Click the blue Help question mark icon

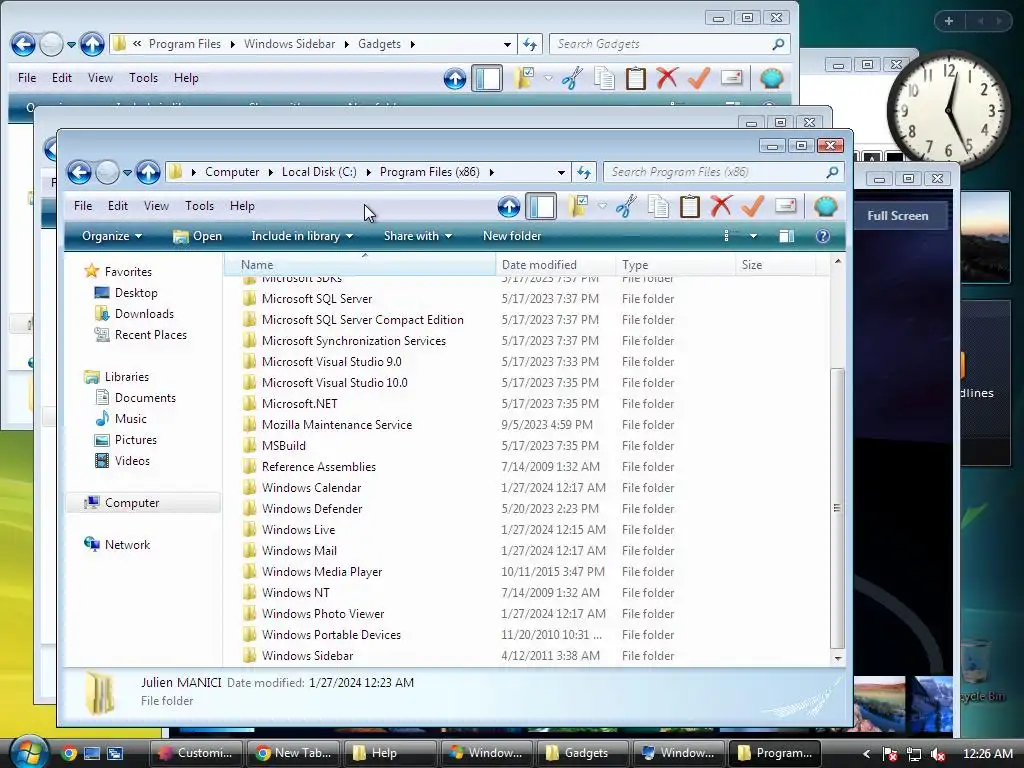(x=823, y=236)
